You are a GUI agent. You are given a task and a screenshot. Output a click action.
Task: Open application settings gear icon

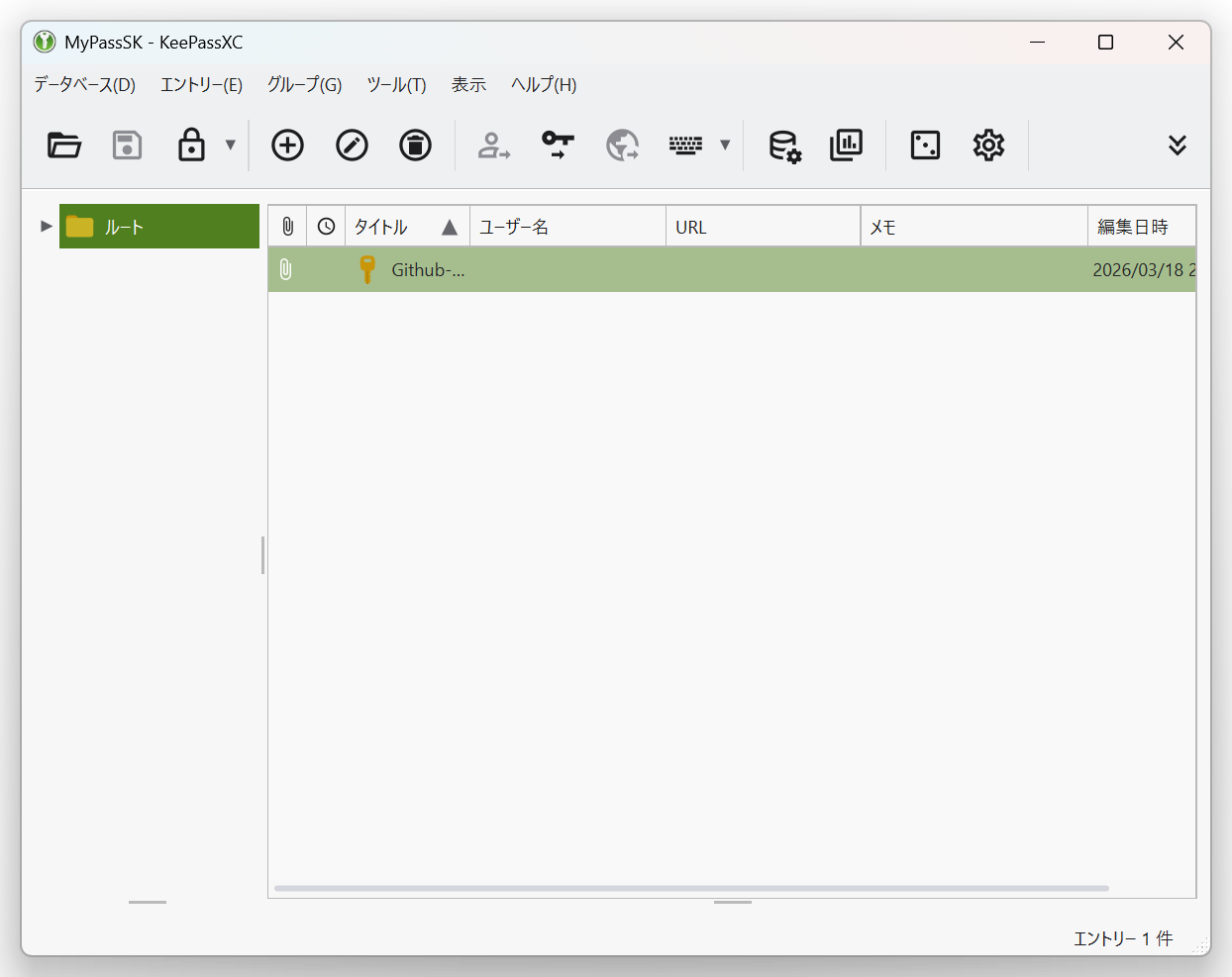pos(988,146)
